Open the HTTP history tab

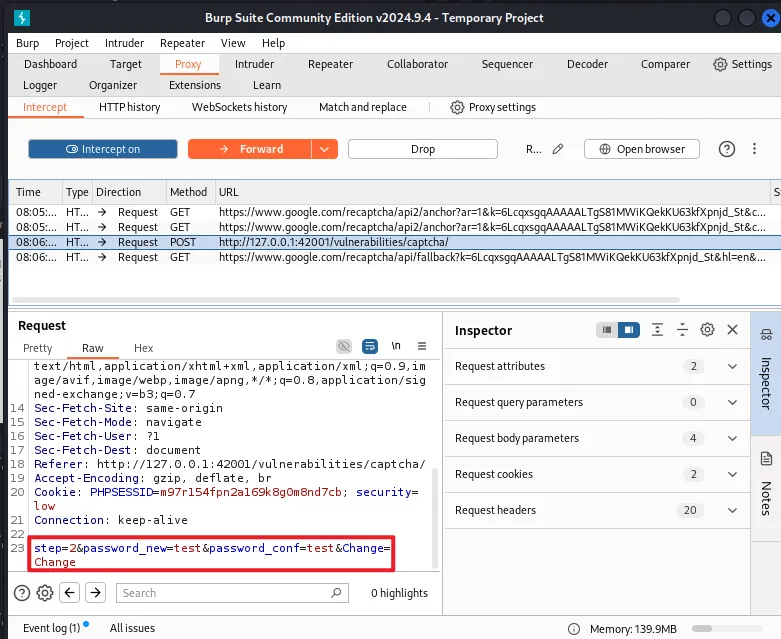click(x=130, y=107)
